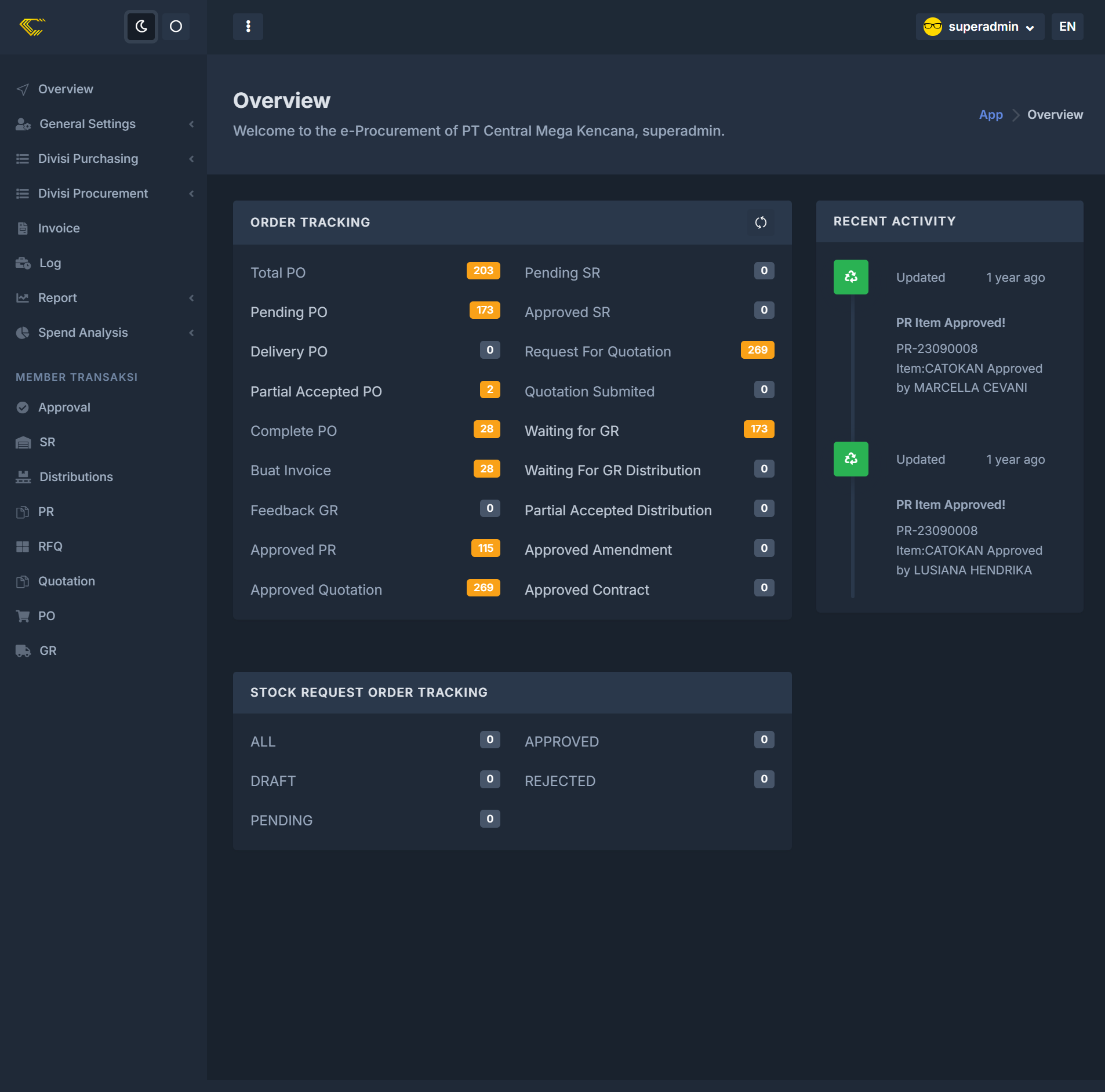Click the Invoice document icon in sidebar
Viewport: 1105px width, 1092px height.
[23, 228]
